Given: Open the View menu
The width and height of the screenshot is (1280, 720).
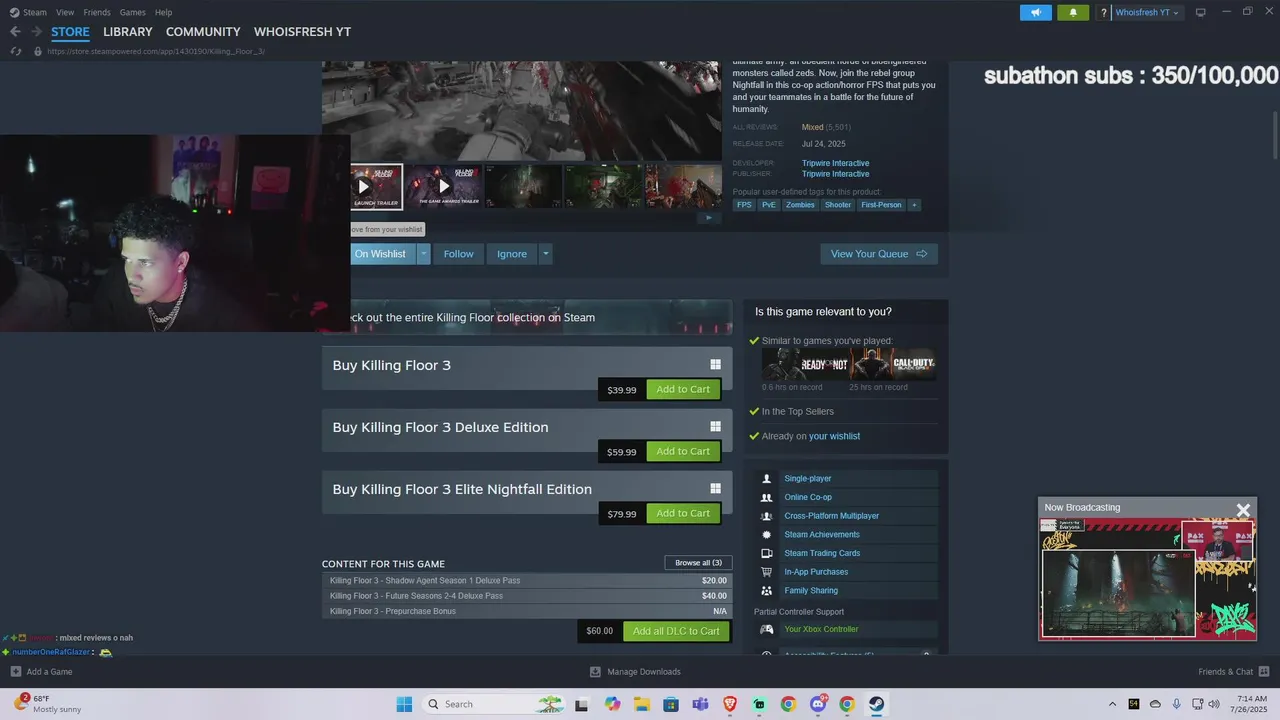Looking at the screenshot, I should pos(65,12).
